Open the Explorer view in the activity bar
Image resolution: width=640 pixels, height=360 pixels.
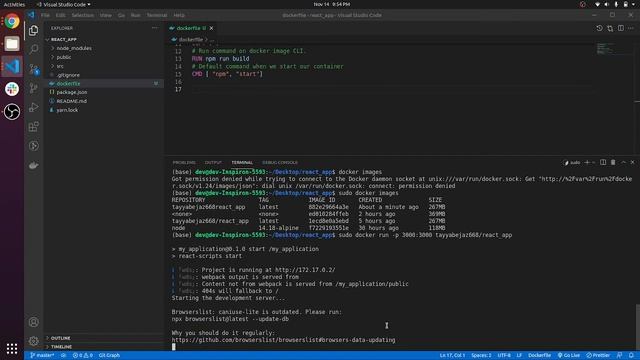33,30
